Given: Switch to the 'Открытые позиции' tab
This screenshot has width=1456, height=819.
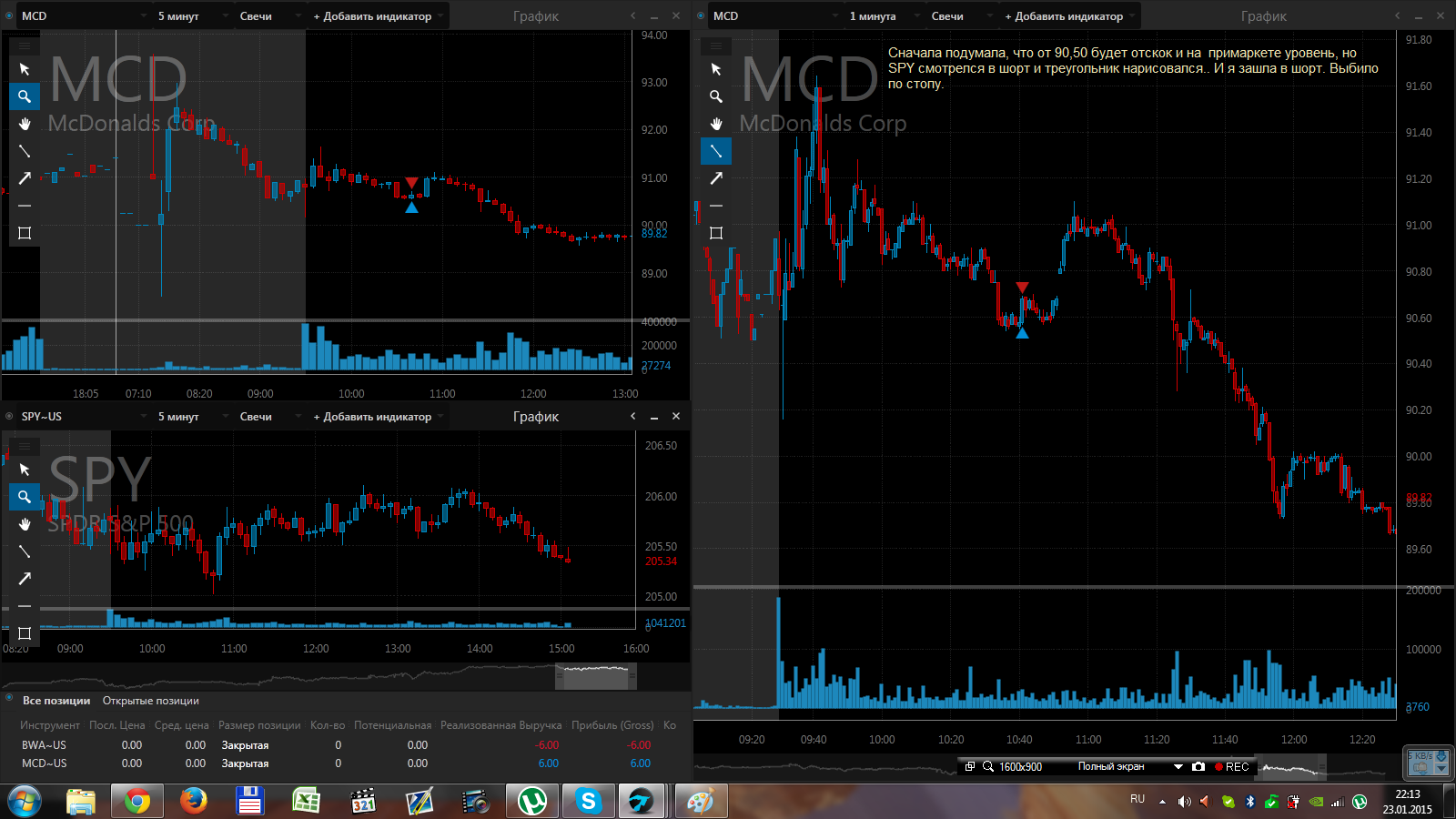Looking at the screenshot, I should (151, 701).
